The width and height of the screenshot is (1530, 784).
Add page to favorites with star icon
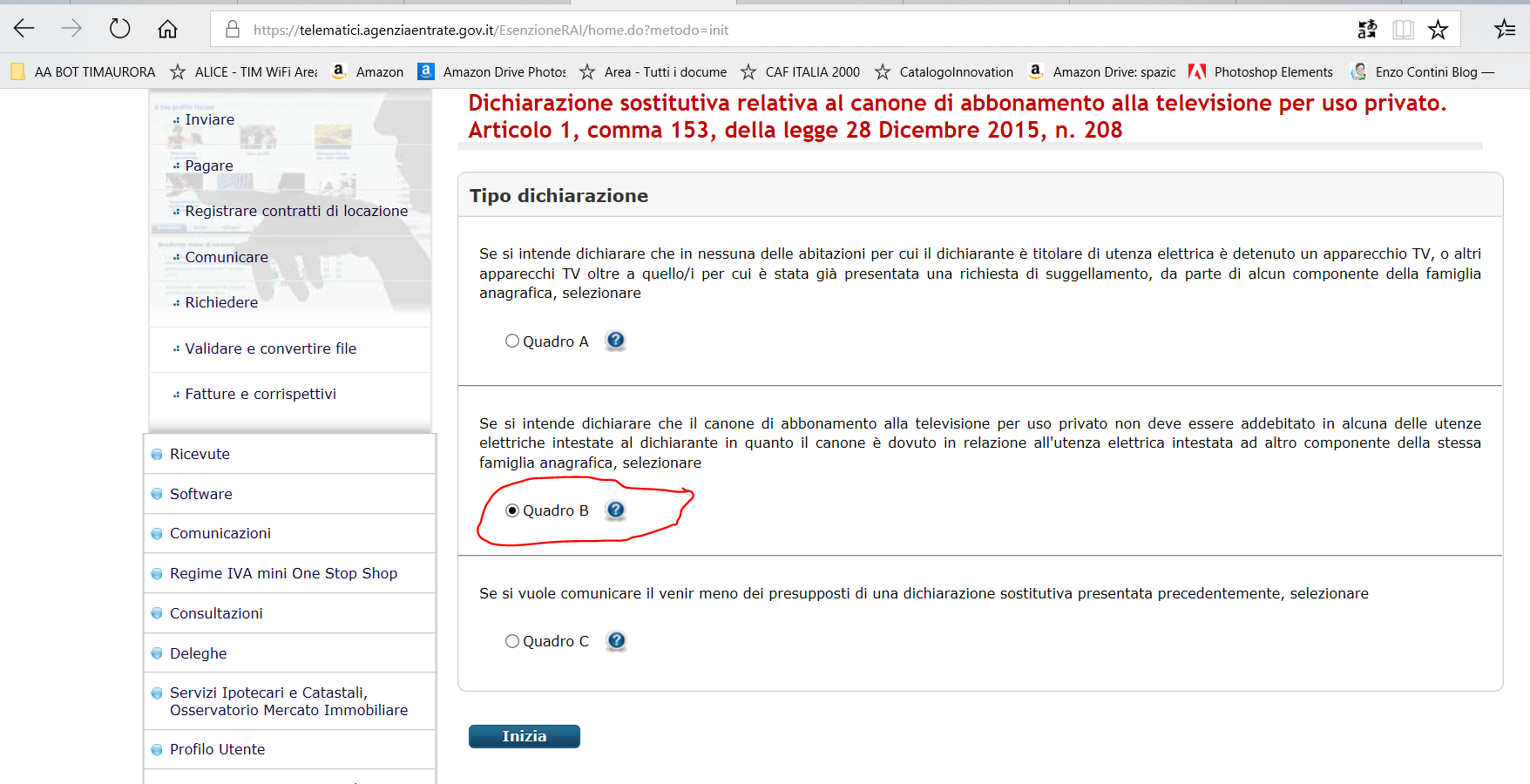point(1438,30)
